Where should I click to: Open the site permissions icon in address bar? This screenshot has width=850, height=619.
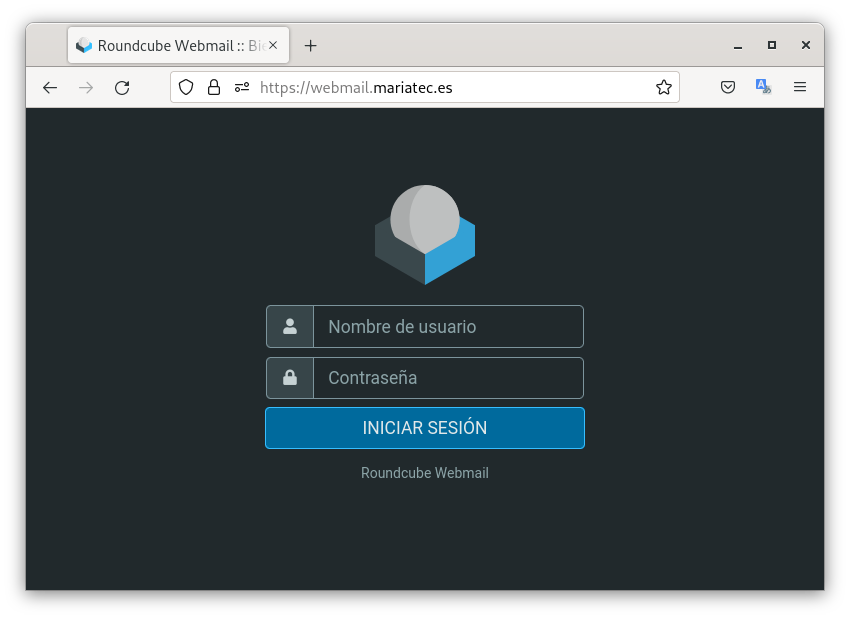tap(242, 88)
